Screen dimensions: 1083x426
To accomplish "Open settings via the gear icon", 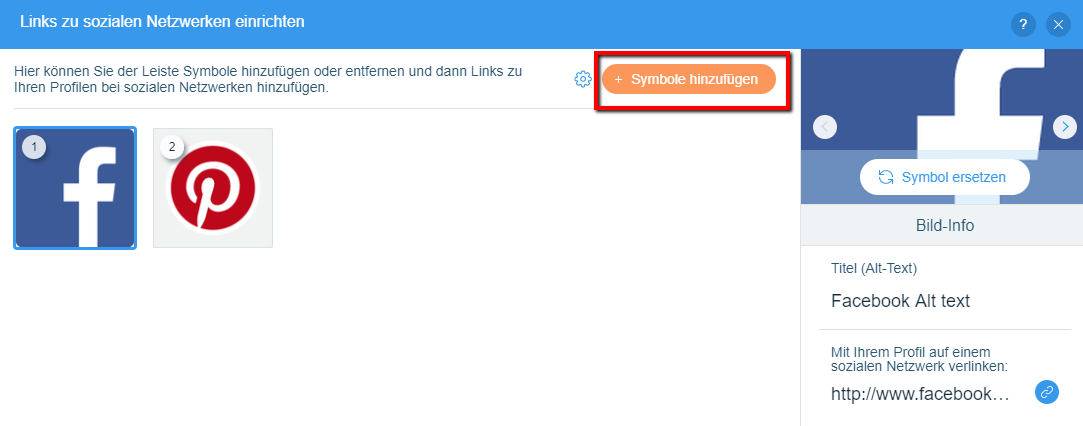I will pyautogui.click(x=583, y=79).
